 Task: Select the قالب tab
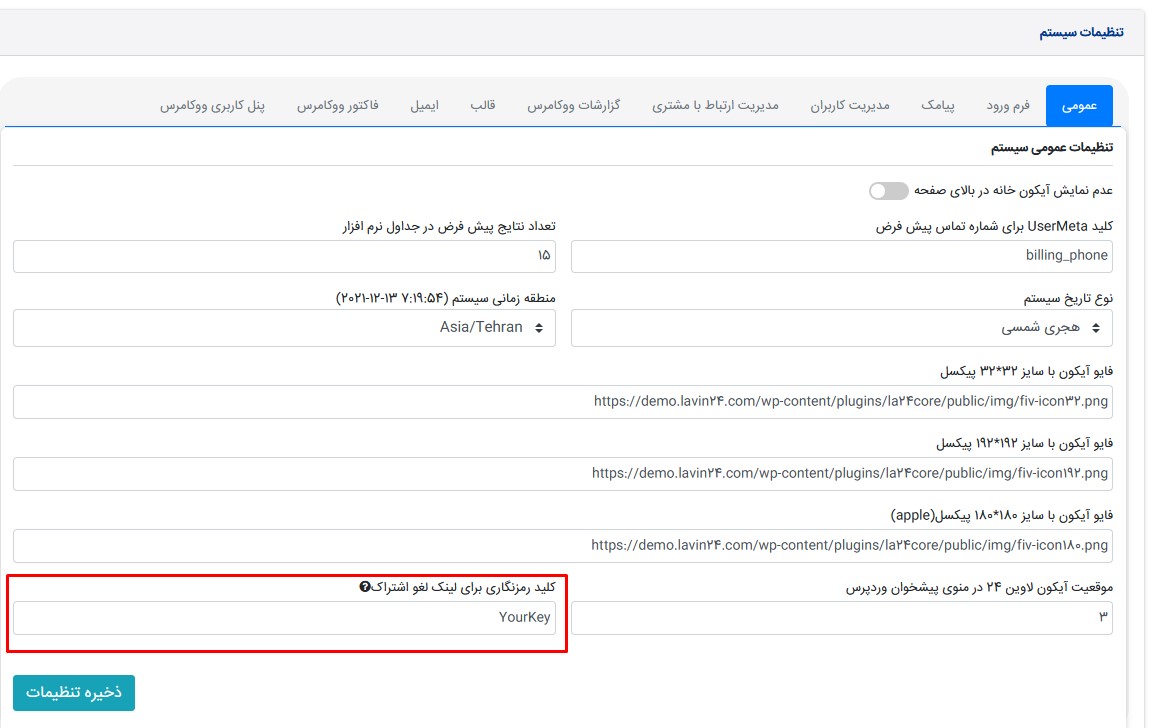pos(484,105)
